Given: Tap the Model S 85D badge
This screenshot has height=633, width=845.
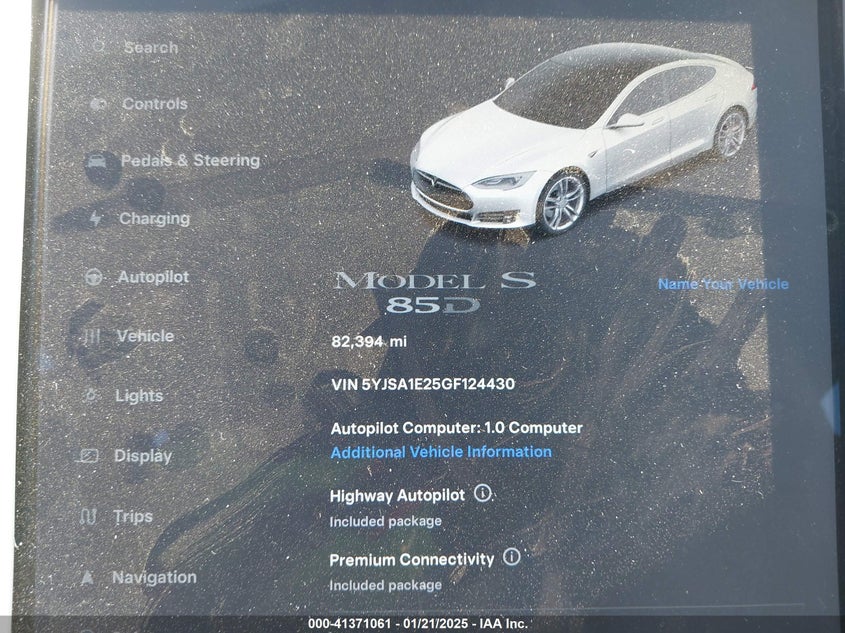Looking at the screenshot, I should (x=434, y=292).
